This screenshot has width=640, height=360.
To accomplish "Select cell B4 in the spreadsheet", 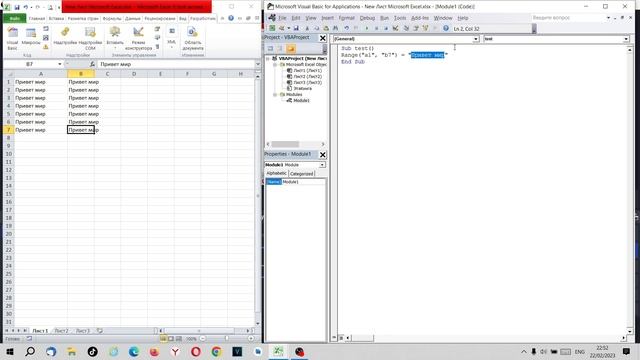I will click(81, 106).
